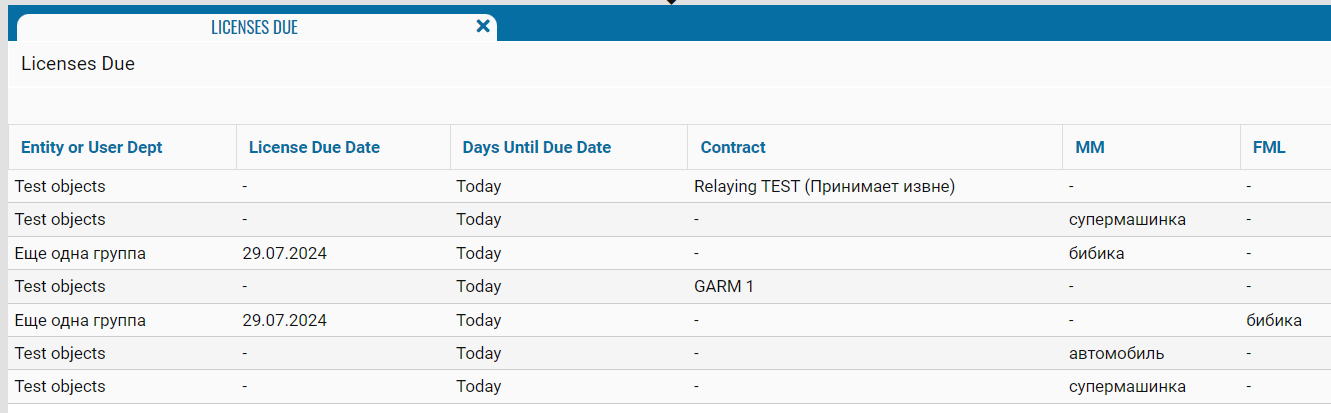
Task: Click Today in the GARM 1 row
Action: click(479, 287)
